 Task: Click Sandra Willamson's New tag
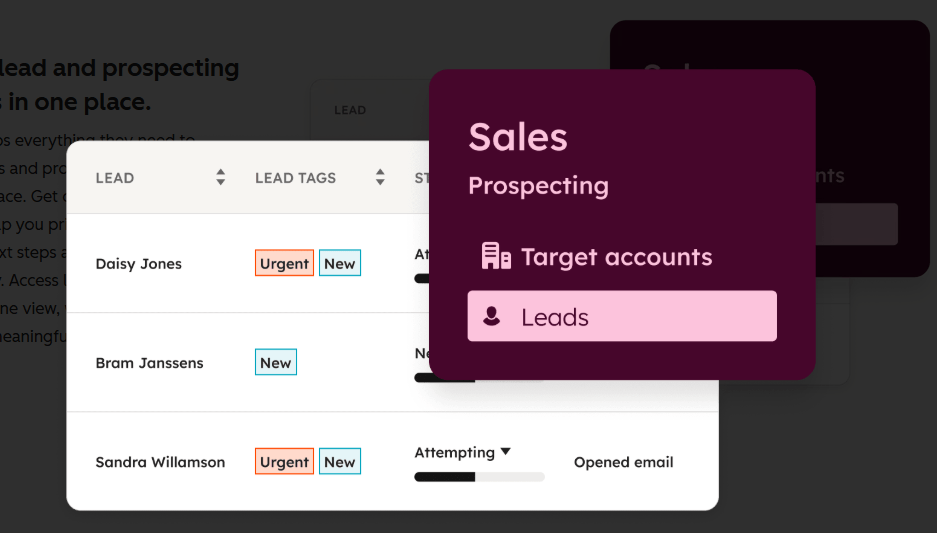tap(340, 461)
